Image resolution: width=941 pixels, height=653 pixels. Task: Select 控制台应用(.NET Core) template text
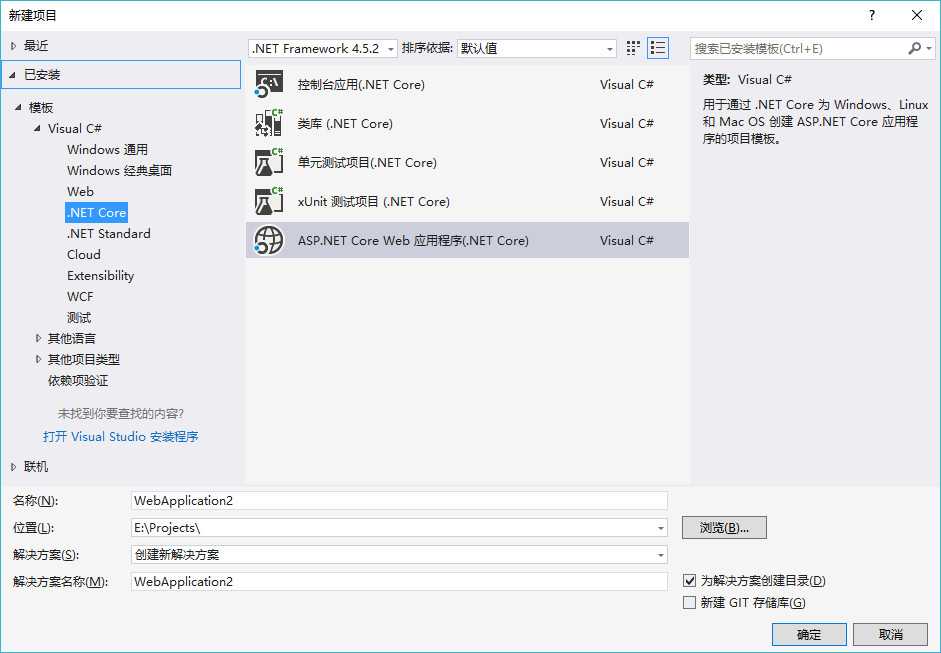point(361,85)
